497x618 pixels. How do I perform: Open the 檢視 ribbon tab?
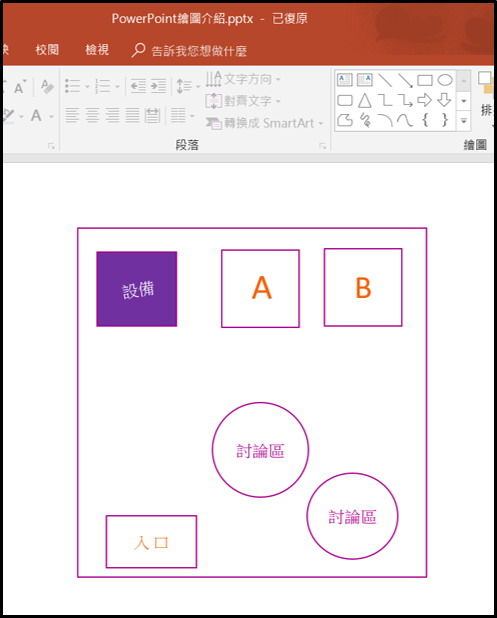pyautogui.click(x=97, y=50)
